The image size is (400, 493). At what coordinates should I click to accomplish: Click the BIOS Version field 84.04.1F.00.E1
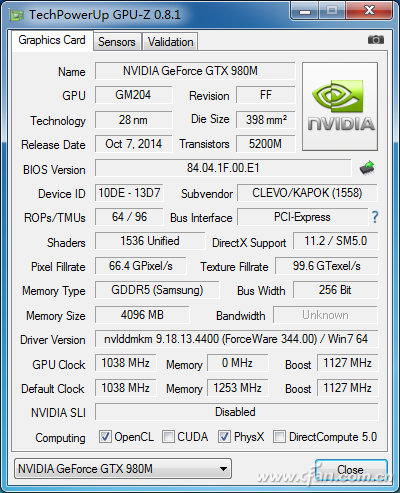click(223, 168)
